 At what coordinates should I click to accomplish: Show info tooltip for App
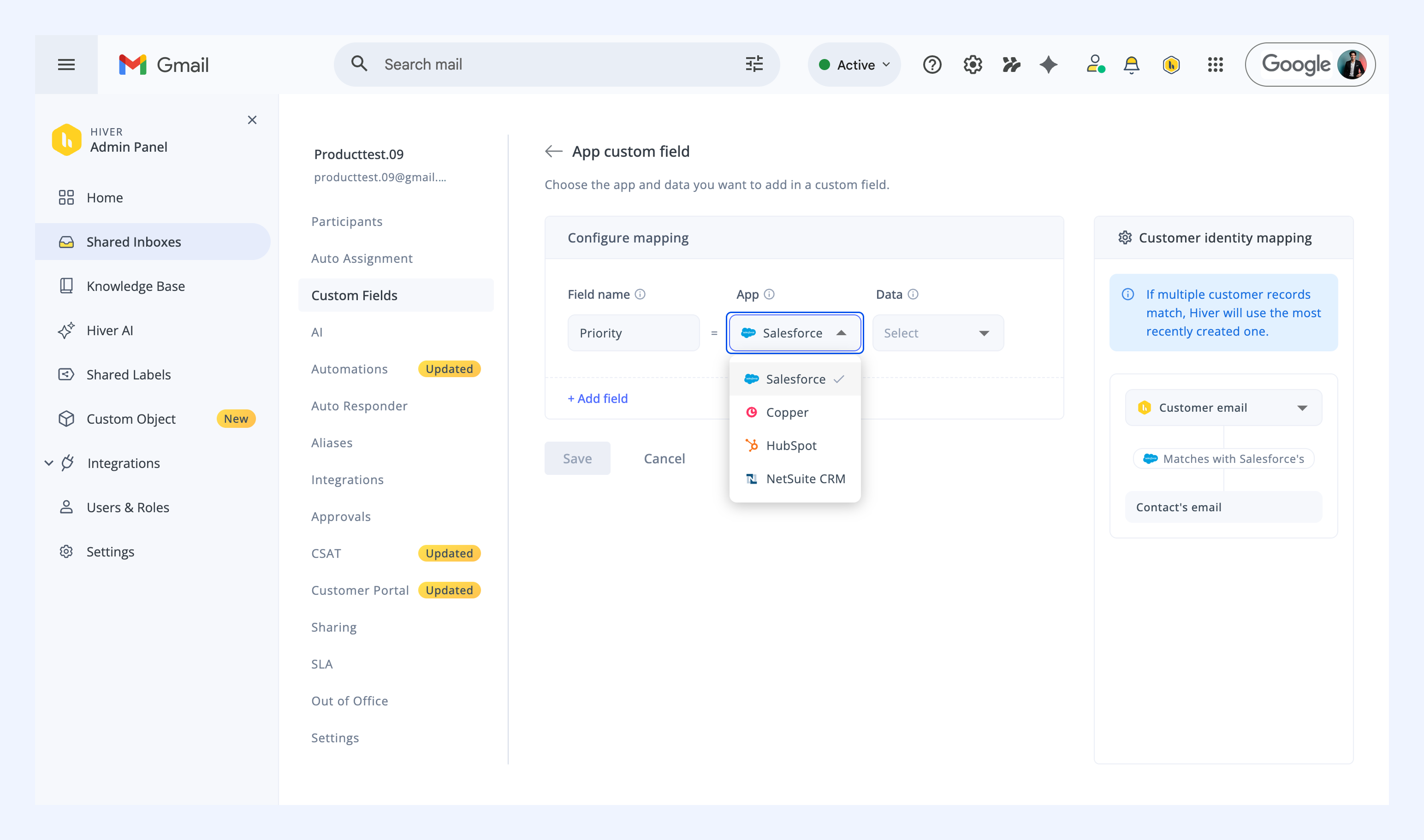point(769,294)
